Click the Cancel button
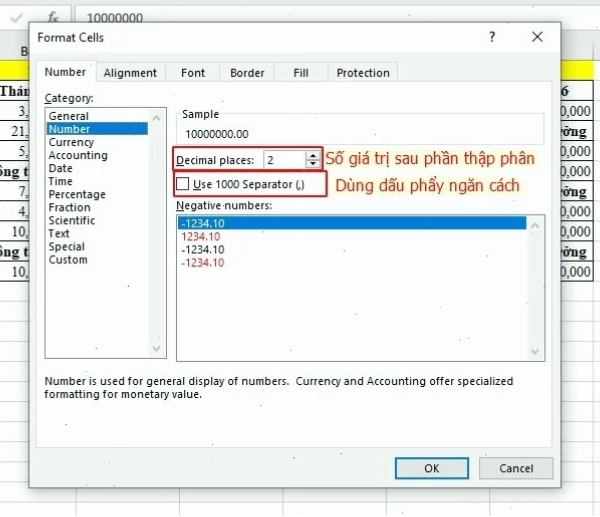 click(516, 468)
